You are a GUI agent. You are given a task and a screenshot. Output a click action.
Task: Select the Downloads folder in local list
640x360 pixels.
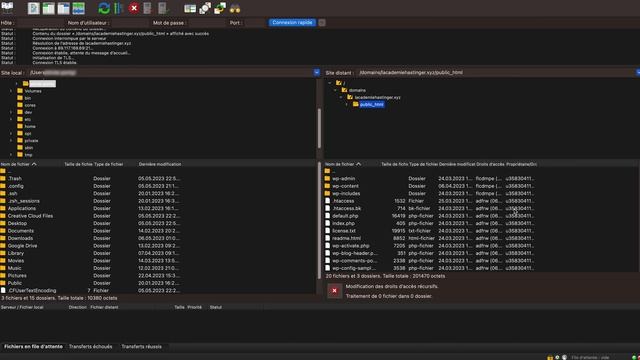(20, 238)
